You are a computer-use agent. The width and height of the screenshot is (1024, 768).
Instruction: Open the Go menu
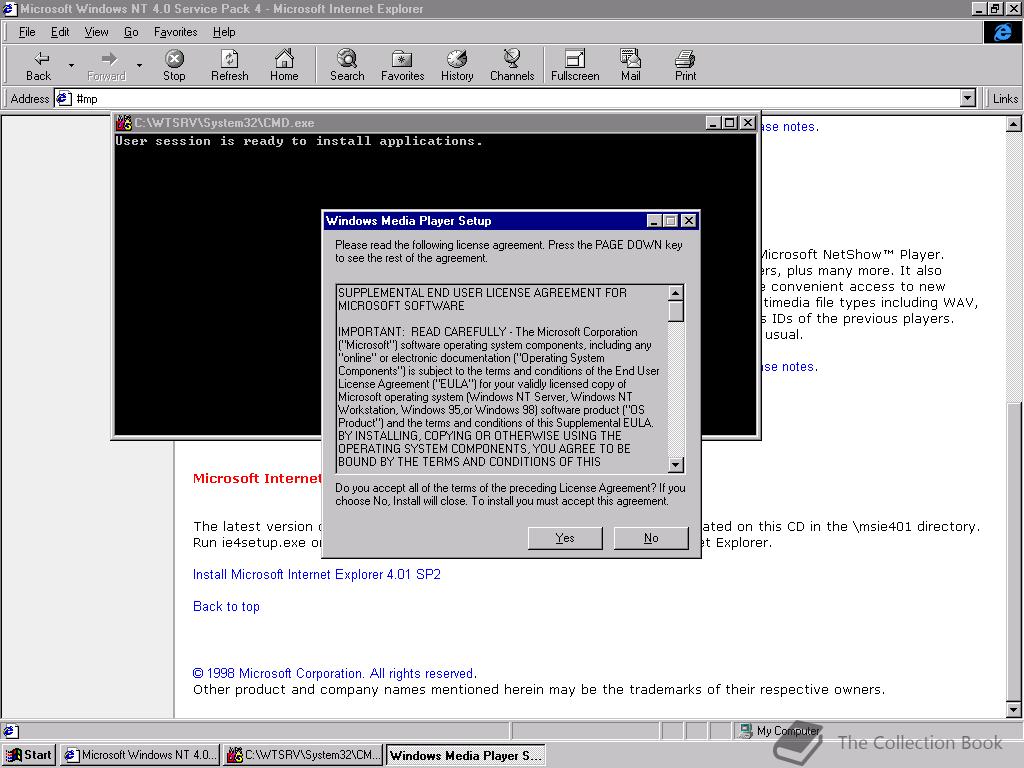click(x=131, y=32)
